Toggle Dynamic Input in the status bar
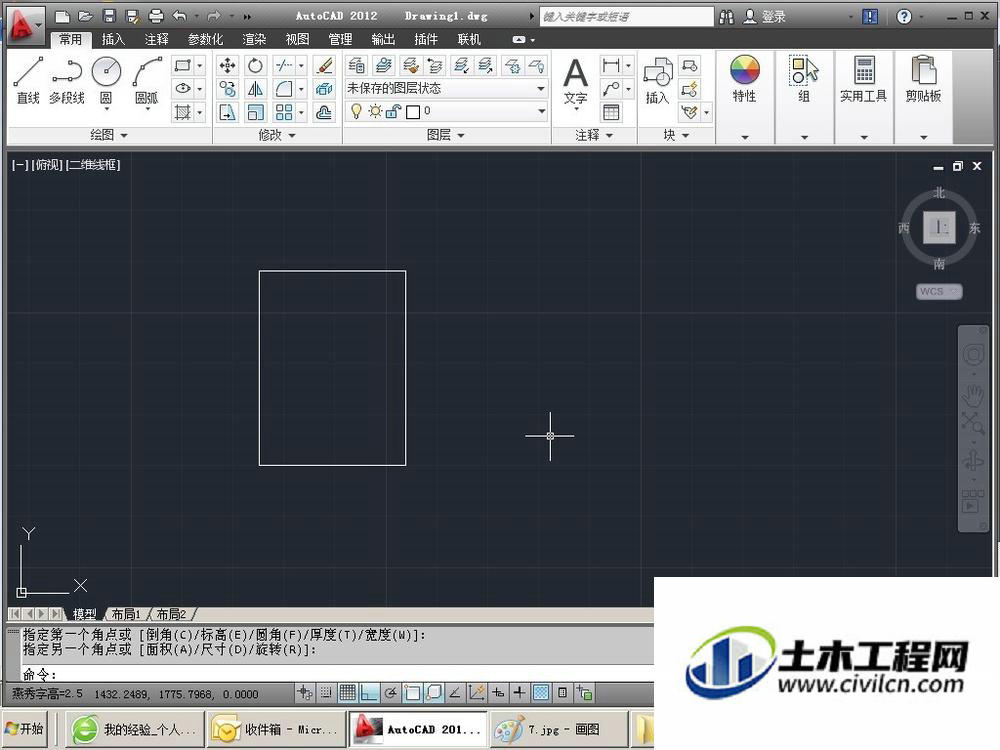Screen dimensions: 1000x750 point(498,693)
